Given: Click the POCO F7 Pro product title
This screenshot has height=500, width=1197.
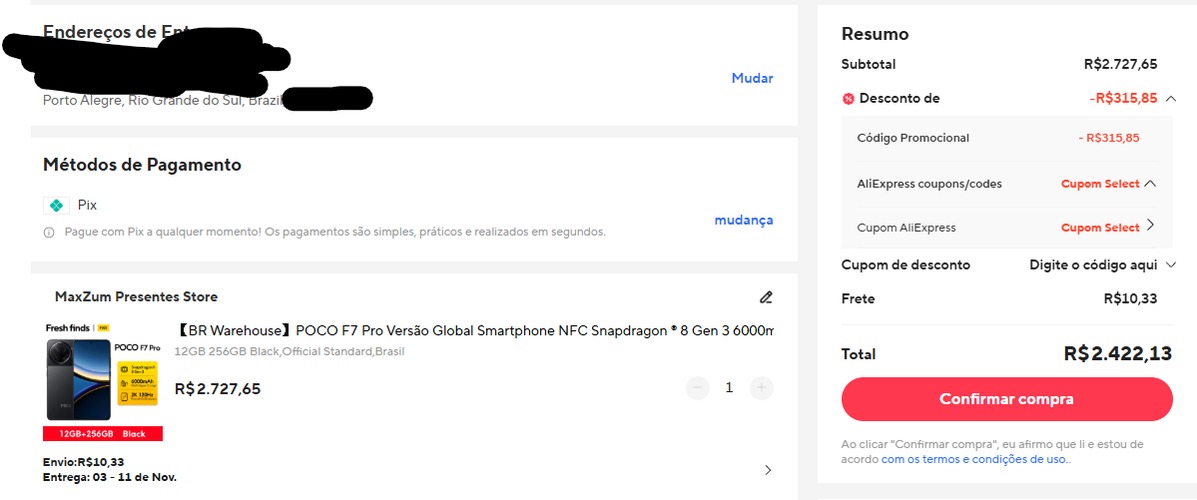Looking at the screenshot, I should coord(474,331).
